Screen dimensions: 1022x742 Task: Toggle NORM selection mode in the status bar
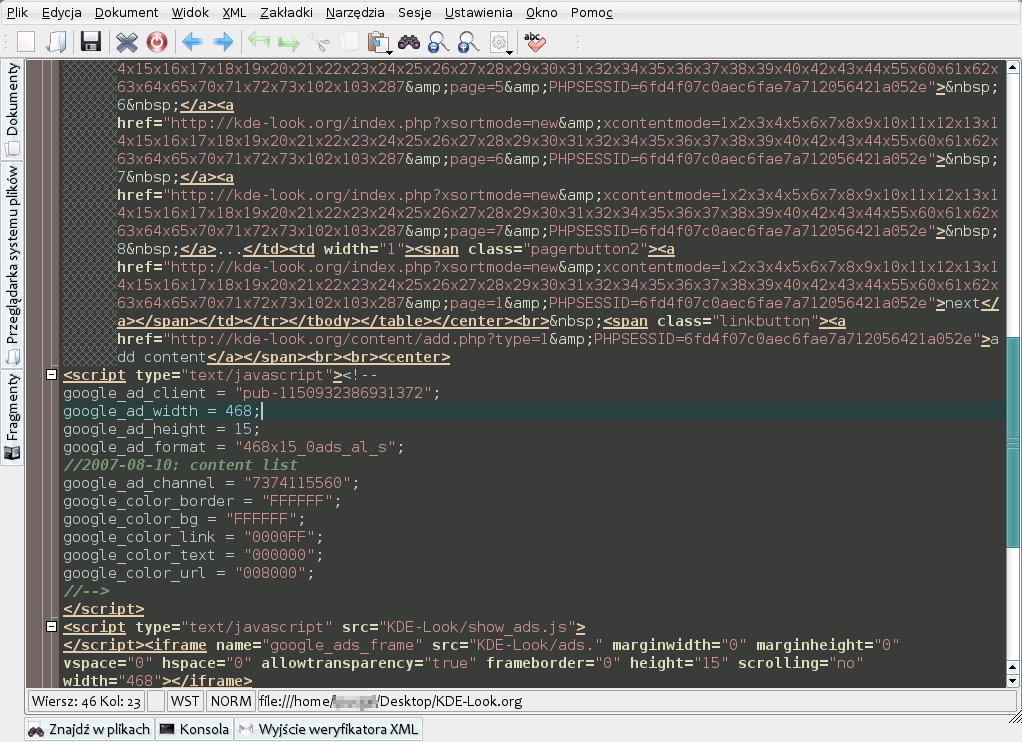[x=231, y=701]
